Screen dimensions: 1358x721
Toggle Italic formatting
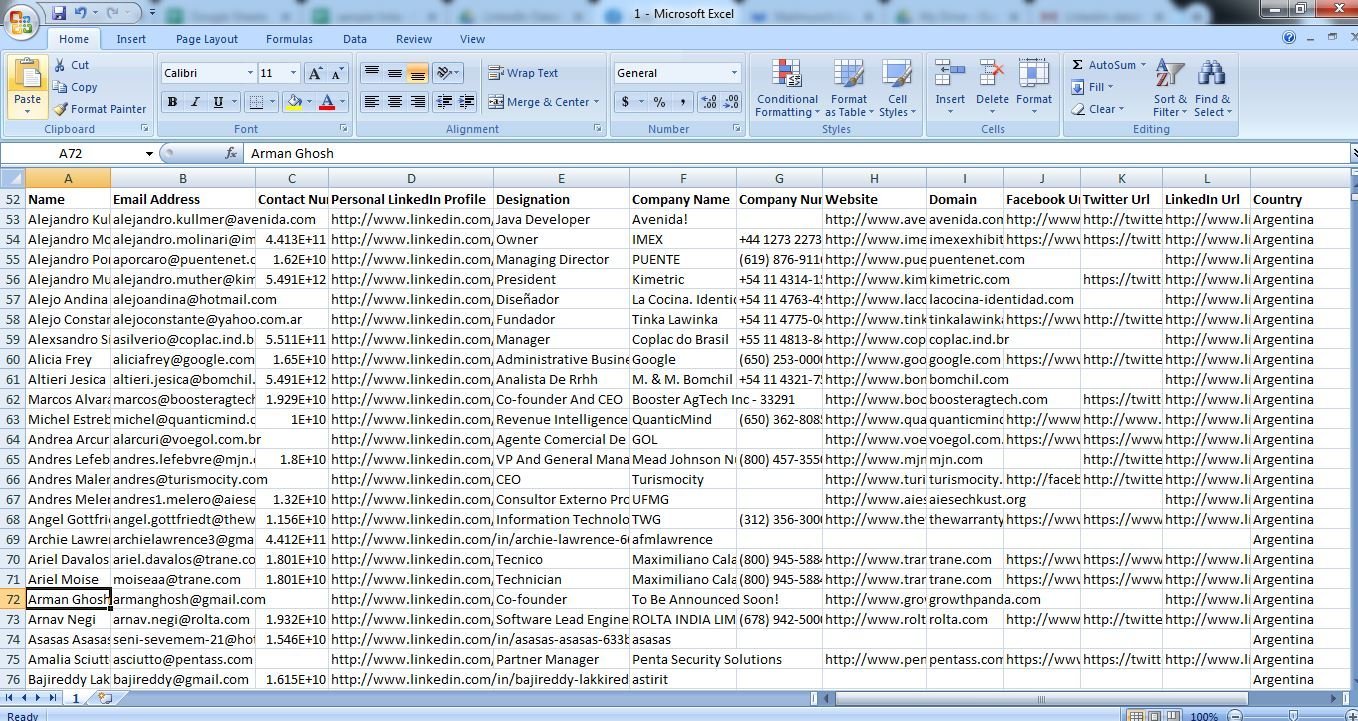point(194,102)
